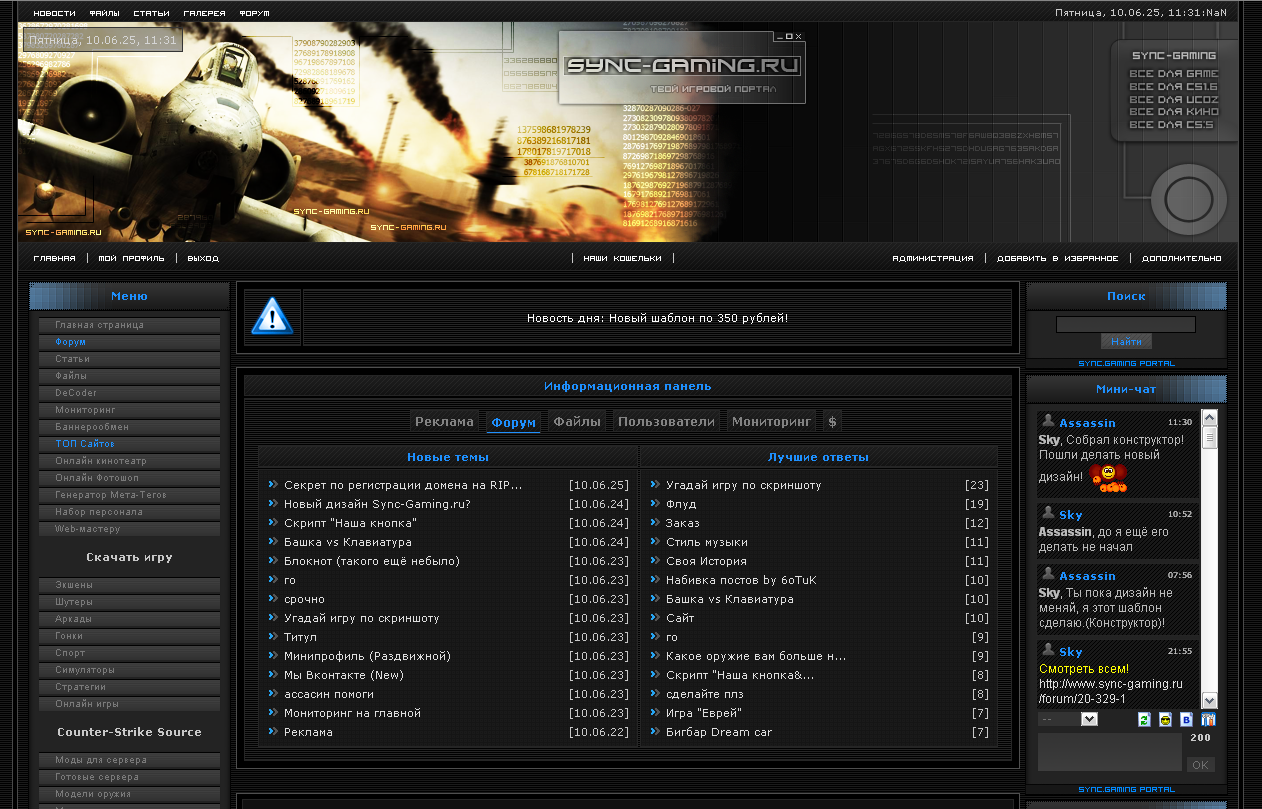The width and height of the screenshot is (1262, 809).
Task: Click the blue warning triangle news icon
Action: 271,317
